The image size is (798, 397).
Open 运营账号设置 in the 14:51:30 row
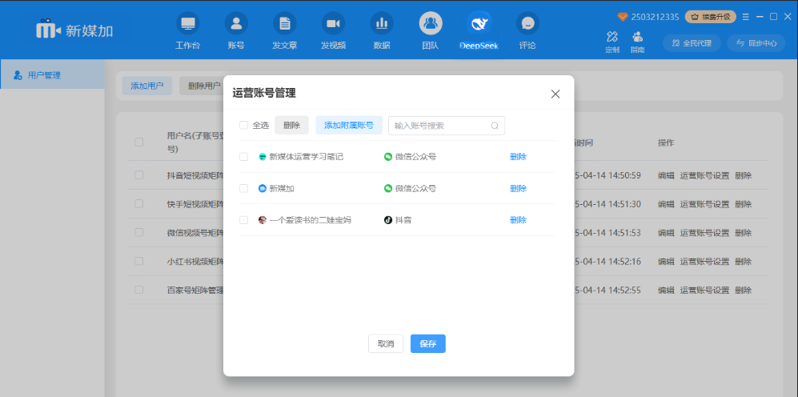click(704, 204)
